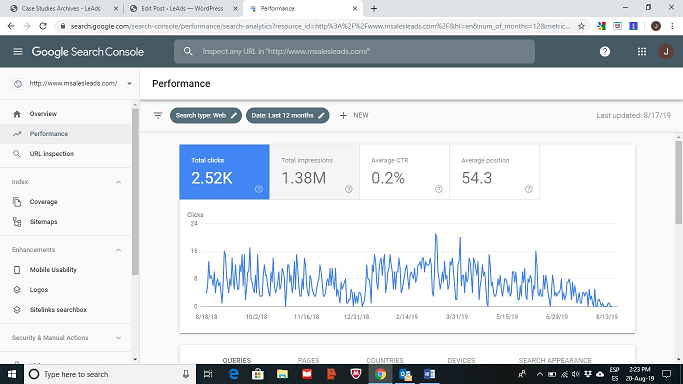Open the Logos enhancement report
The width and height of the screenshot is (683, 384).
[65, 290]
